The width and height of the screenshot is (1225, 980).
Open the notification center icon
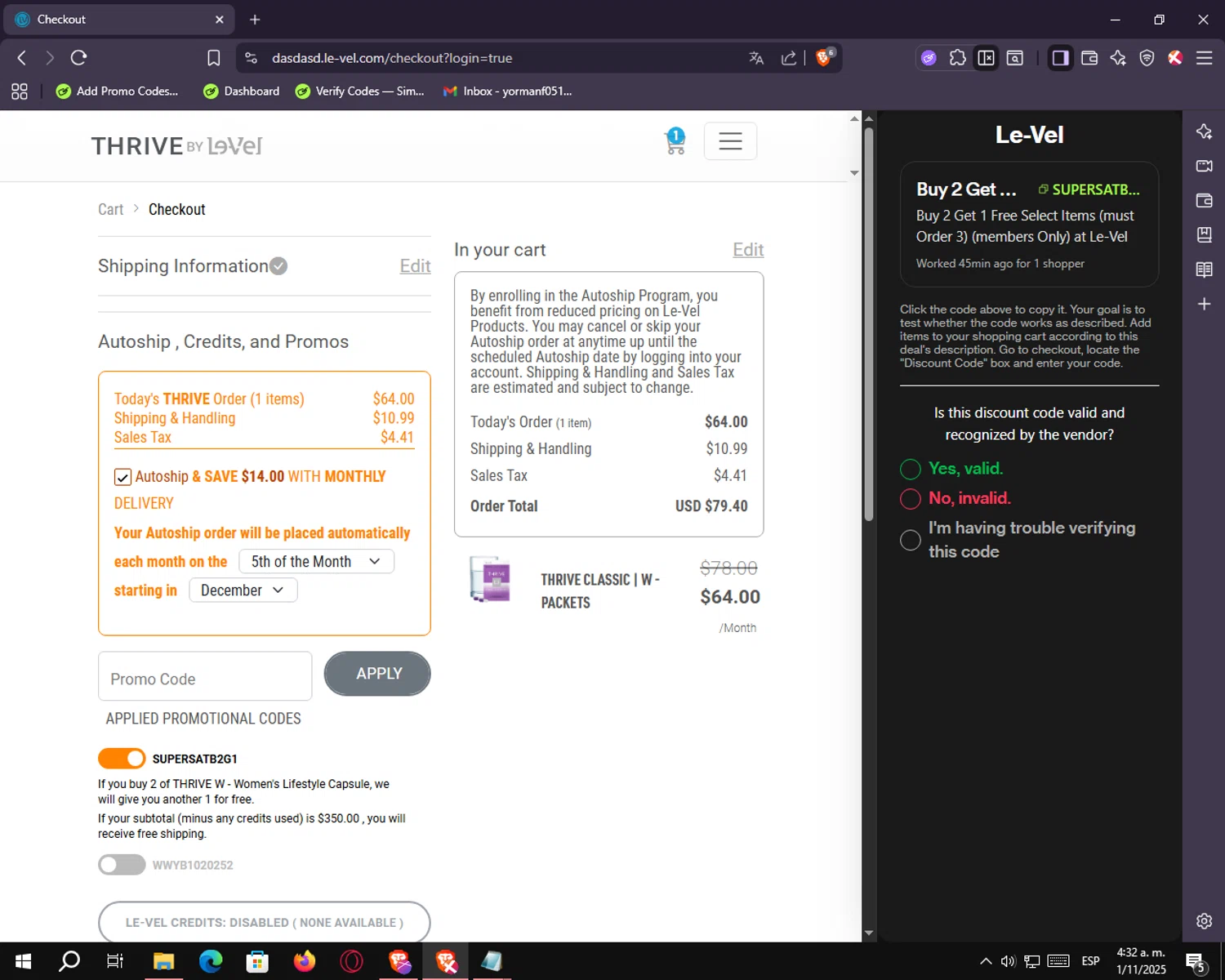click(x=1196, y=962)
